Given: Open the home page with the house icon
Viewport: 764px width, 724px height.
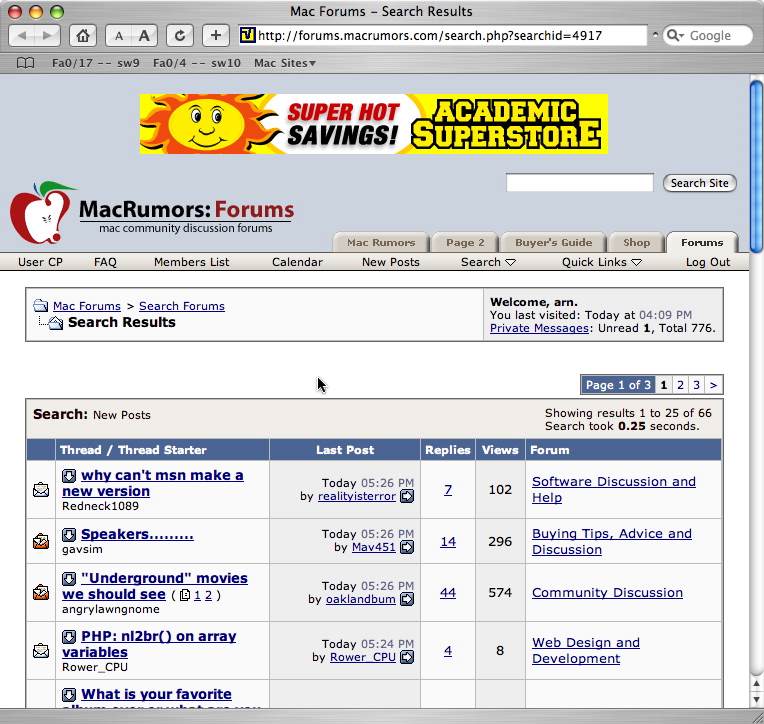Looking at the screenshot, I should pyautogui.click(x=83, y=36).
